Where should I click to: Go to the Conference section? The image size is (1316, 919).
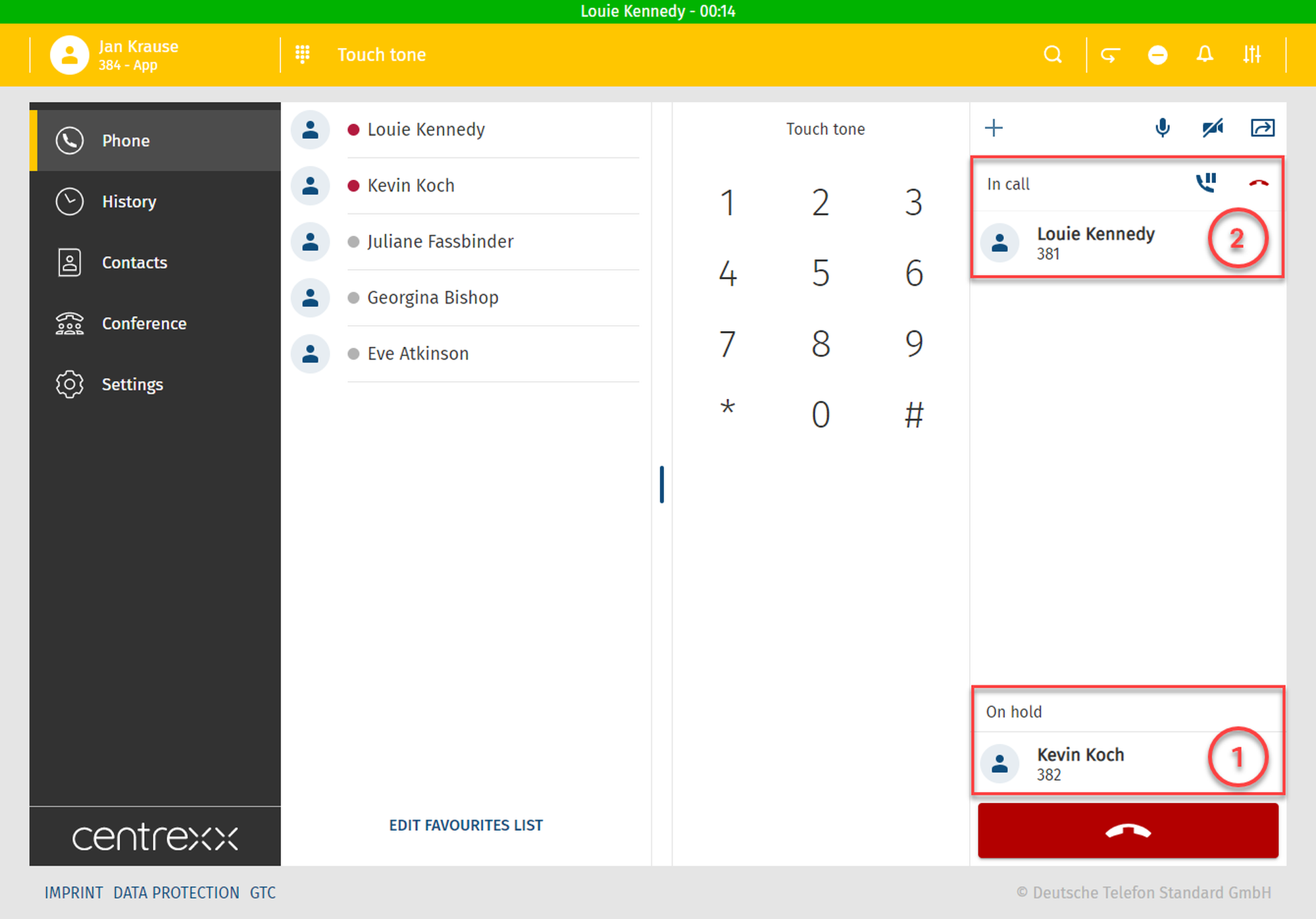(x=143, y=323)
